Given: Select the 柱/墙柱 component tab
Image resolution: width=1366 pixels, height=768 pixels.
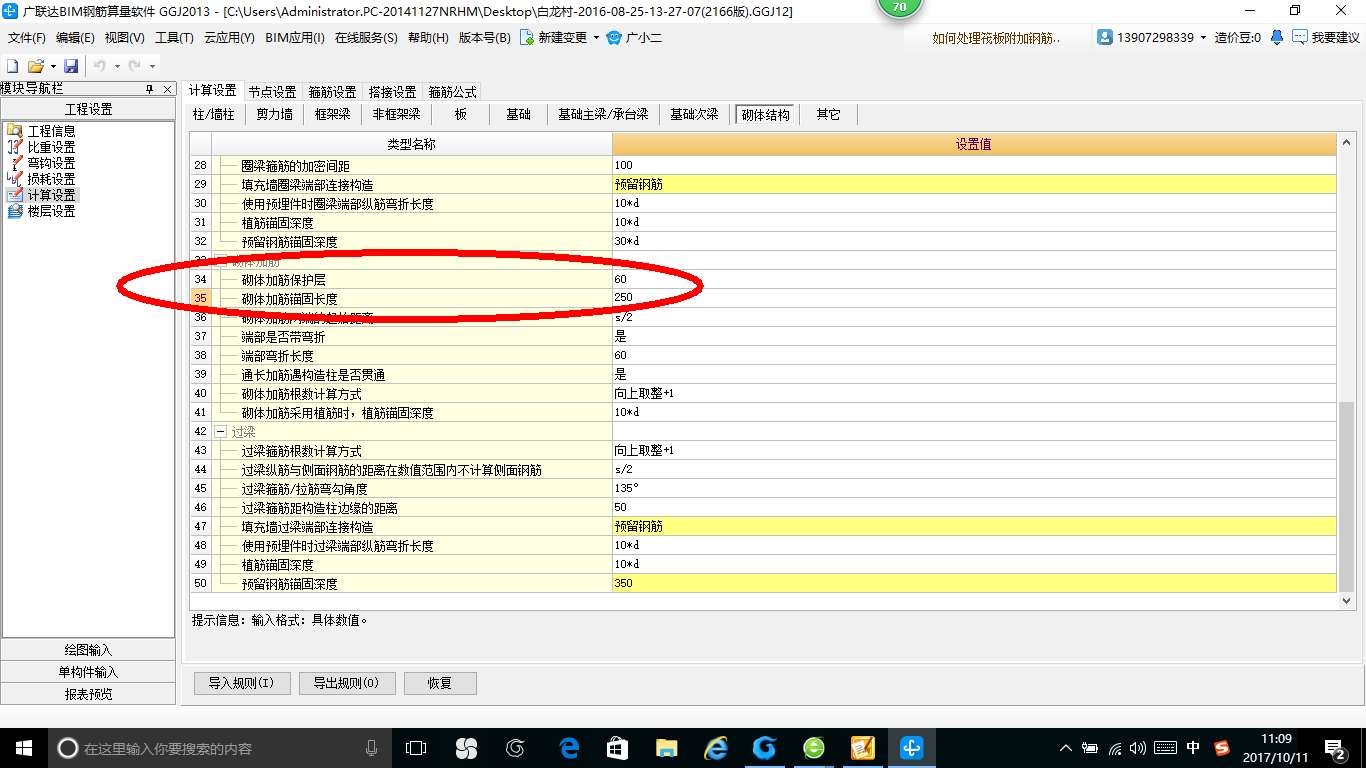Looking at the screenshot, I should click(x=213, y=114).
